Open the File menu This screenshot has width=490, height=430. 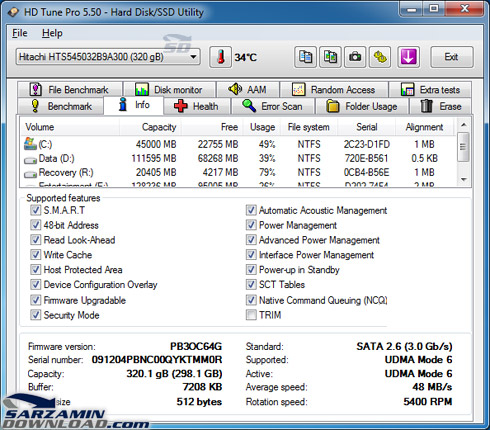pyautogui.click(x=20, y=33)
